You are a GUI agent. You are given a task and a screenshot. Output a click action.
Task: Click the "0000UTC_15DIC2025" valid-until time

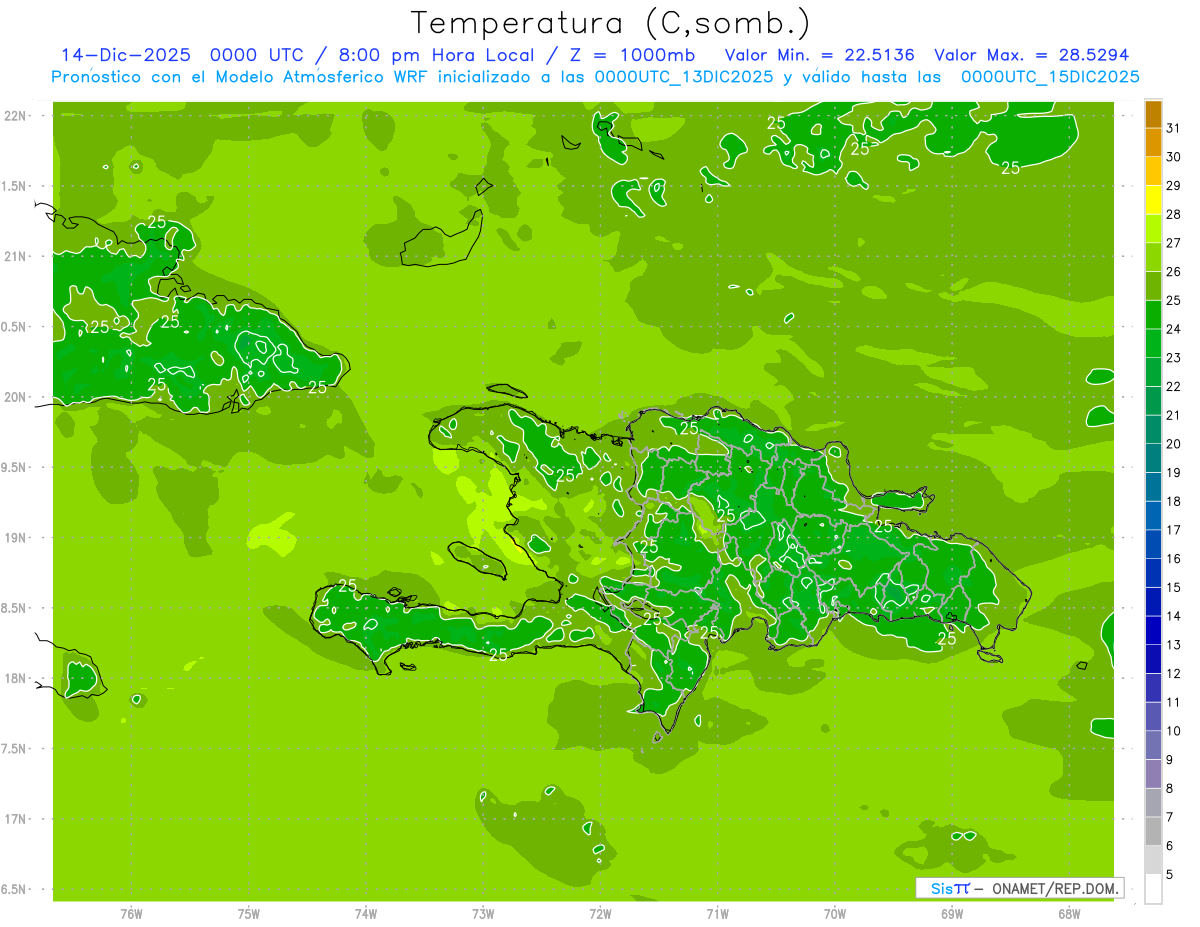[1051, 77]
